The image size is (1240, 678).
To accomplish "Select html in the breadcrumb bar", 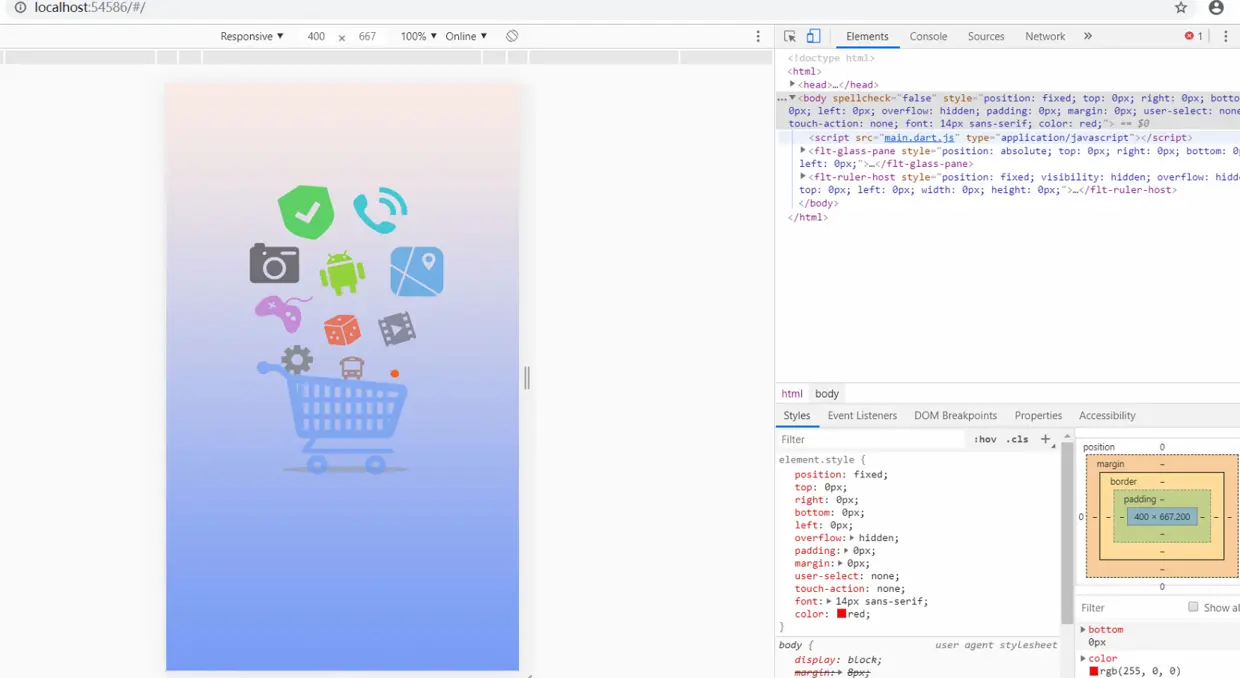I will click(x=792, y=394).
